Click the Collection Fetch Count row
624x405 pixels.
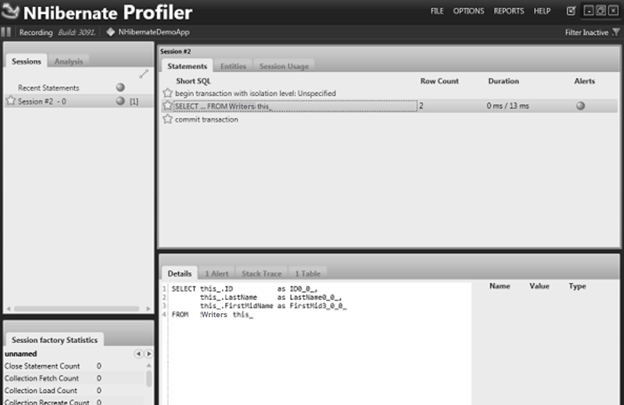coord(74,378)
